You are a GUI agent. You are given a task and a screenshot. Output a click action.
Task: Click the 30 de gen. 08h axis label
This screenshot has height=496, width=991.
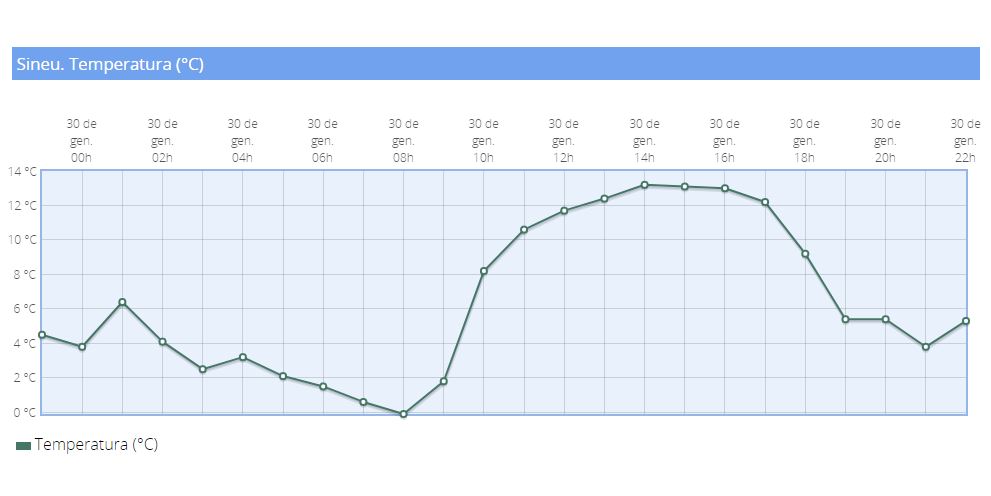coord(403,140)
